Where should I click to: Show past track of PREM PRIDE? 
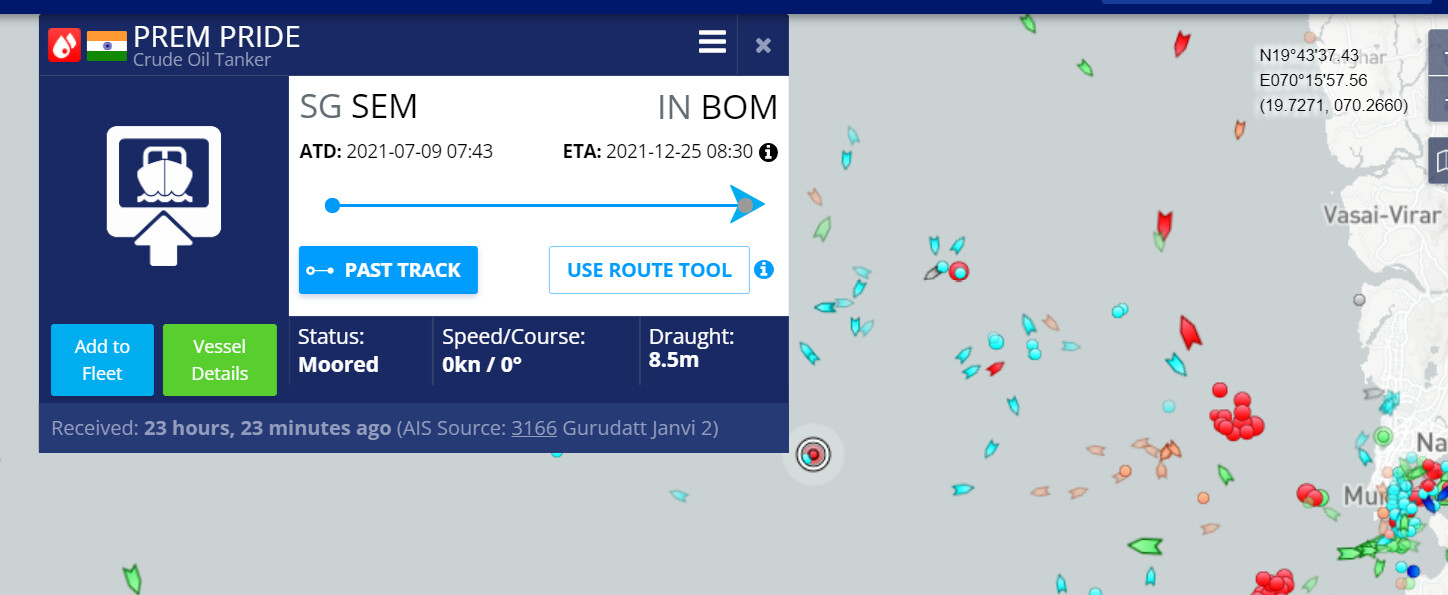(x=388, y=270)
